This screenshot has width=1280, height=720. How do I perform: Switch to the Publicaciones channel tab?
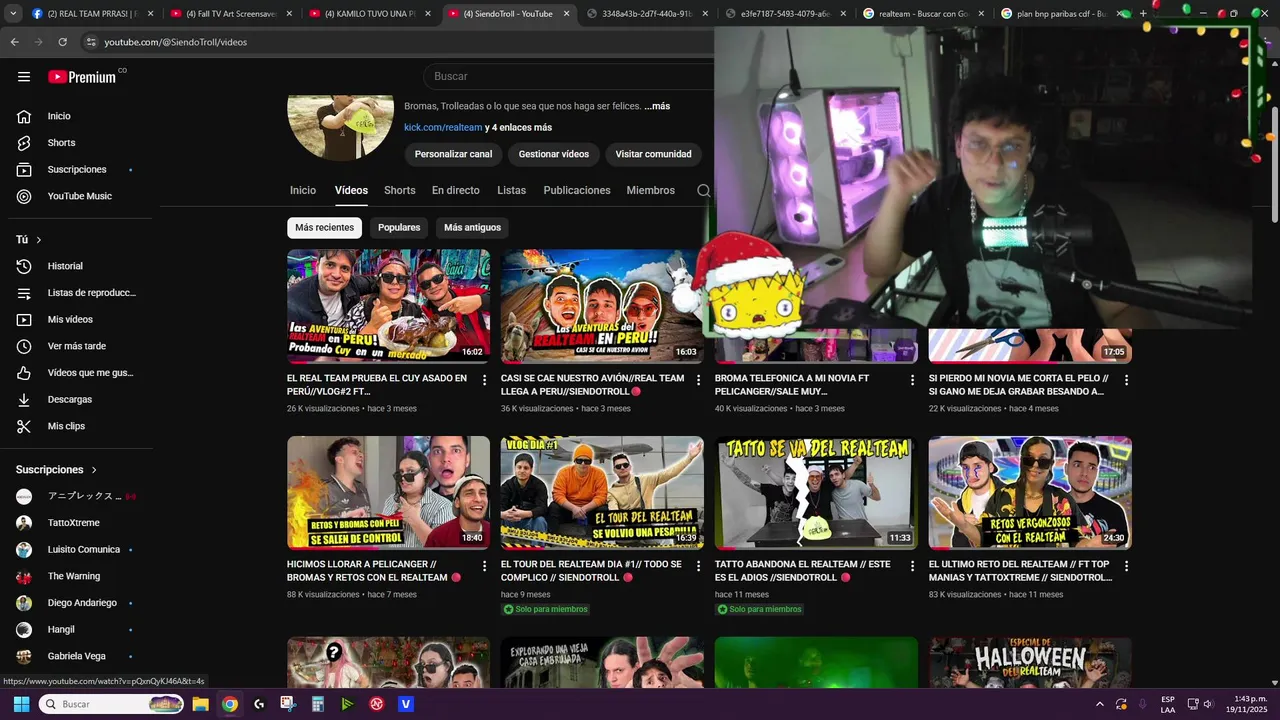coord(577,190)
